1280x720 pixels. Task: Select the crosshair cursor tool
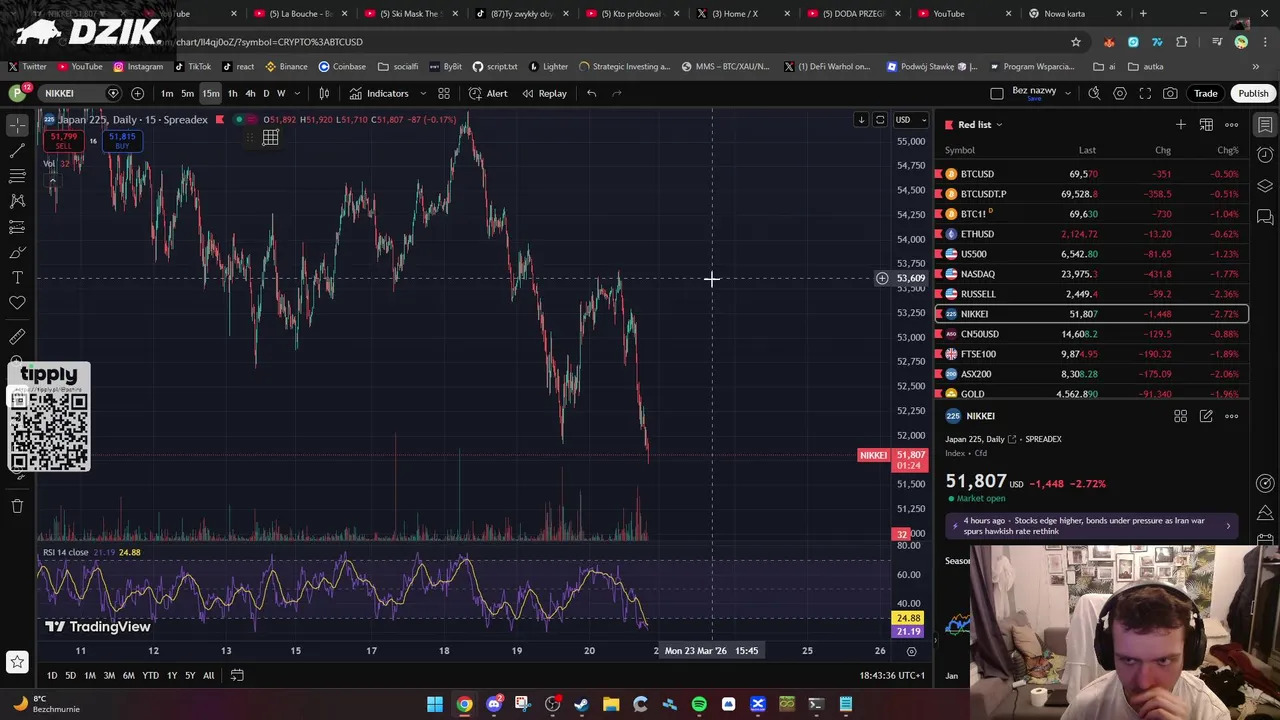(17, 125)
